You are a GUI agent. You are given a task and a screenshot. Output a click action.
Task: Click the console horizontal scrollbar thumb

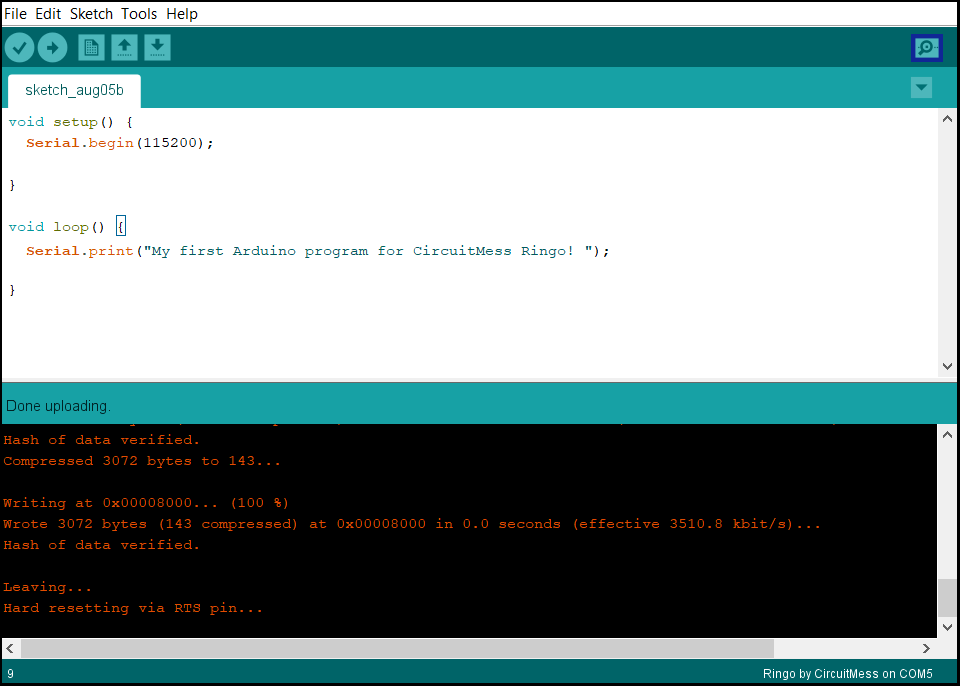click(x=397, y=648)
